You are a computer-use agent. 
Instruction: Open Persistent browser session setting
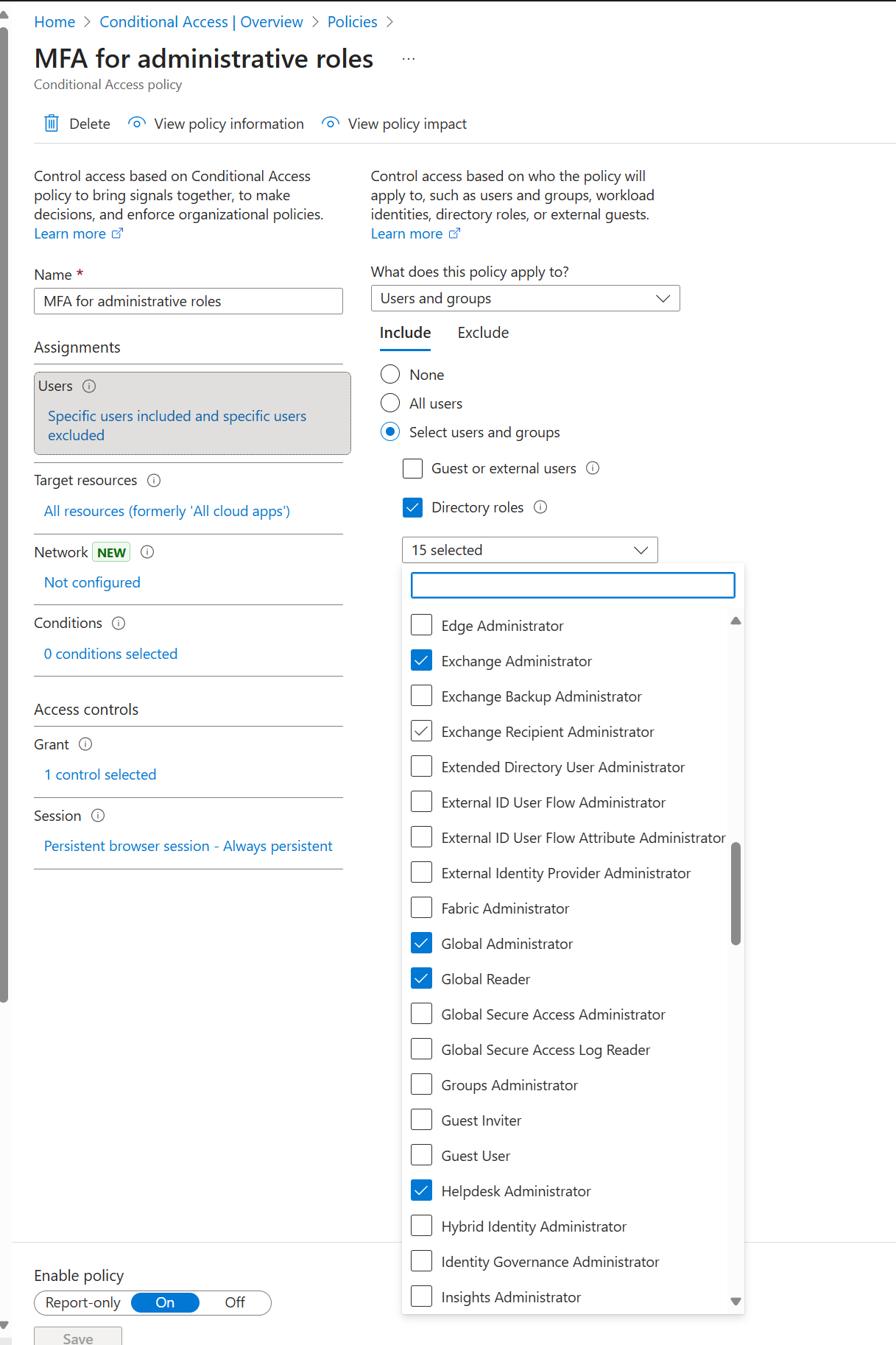click(188, 846)
